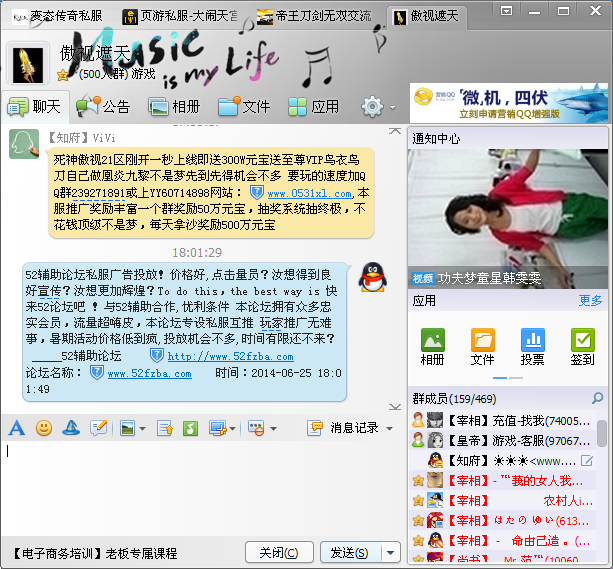Switch to the 变态传奇私服 chat tab
The width and height of the screenshot is (613, 569).
coord(58,16)
